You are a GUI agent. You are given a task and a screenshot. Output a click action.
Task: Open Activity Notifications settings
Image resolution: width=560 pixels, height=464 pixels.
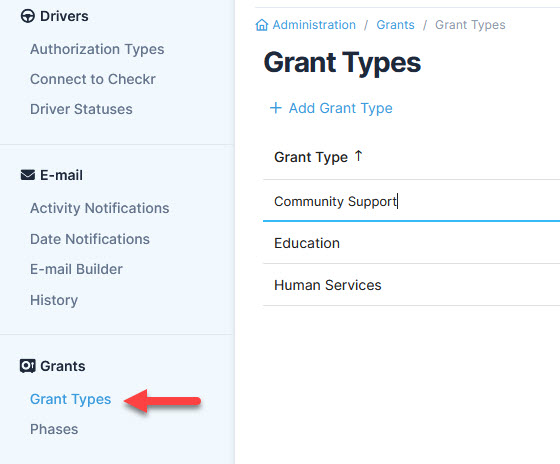pyautogui.click(x=100, y=208)
